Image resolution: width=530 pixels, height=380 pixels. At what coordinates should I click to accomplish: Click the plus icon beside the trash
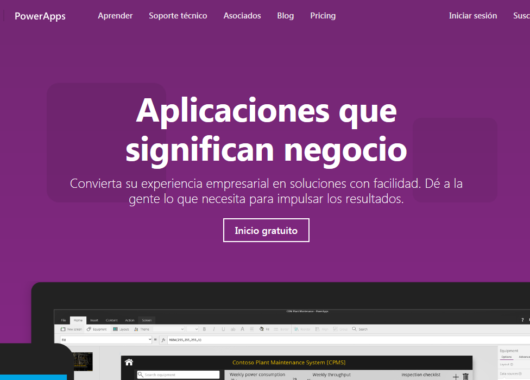point(456,377)
